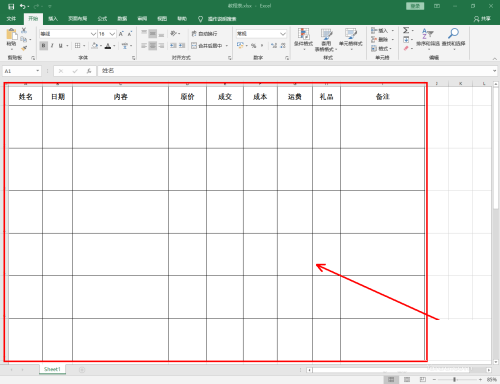Select the Sheet1 worksheet tab
The width and height of the screenshot is (500, 384).
(x=52, y=369)
